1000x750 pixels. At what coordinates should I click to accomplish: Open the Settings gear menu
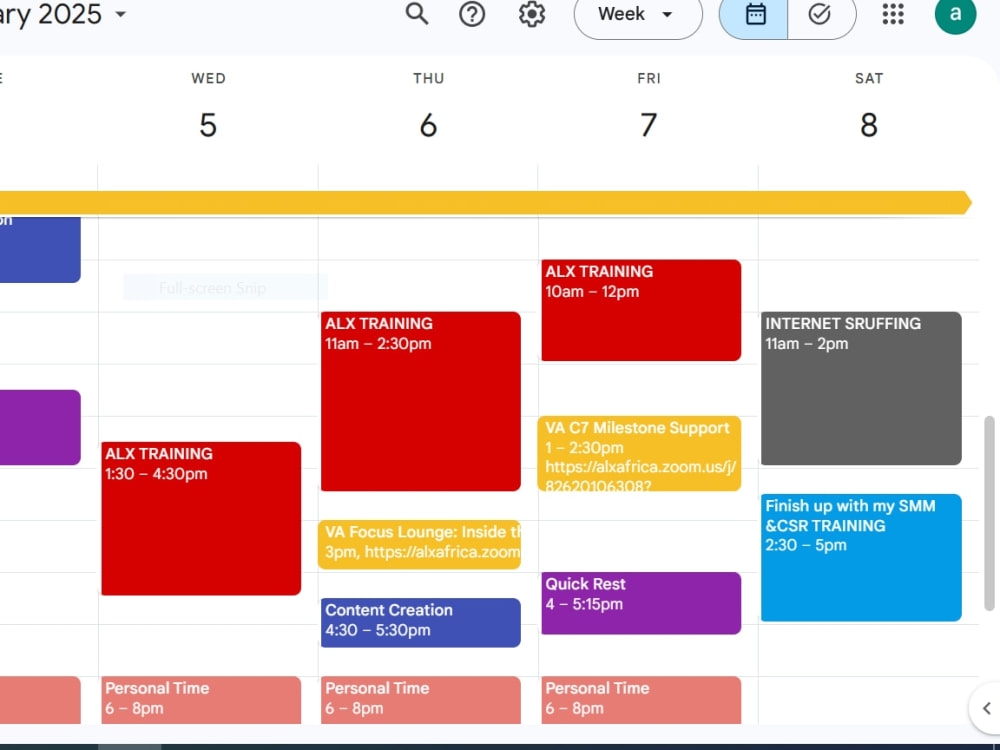point(531,13)
